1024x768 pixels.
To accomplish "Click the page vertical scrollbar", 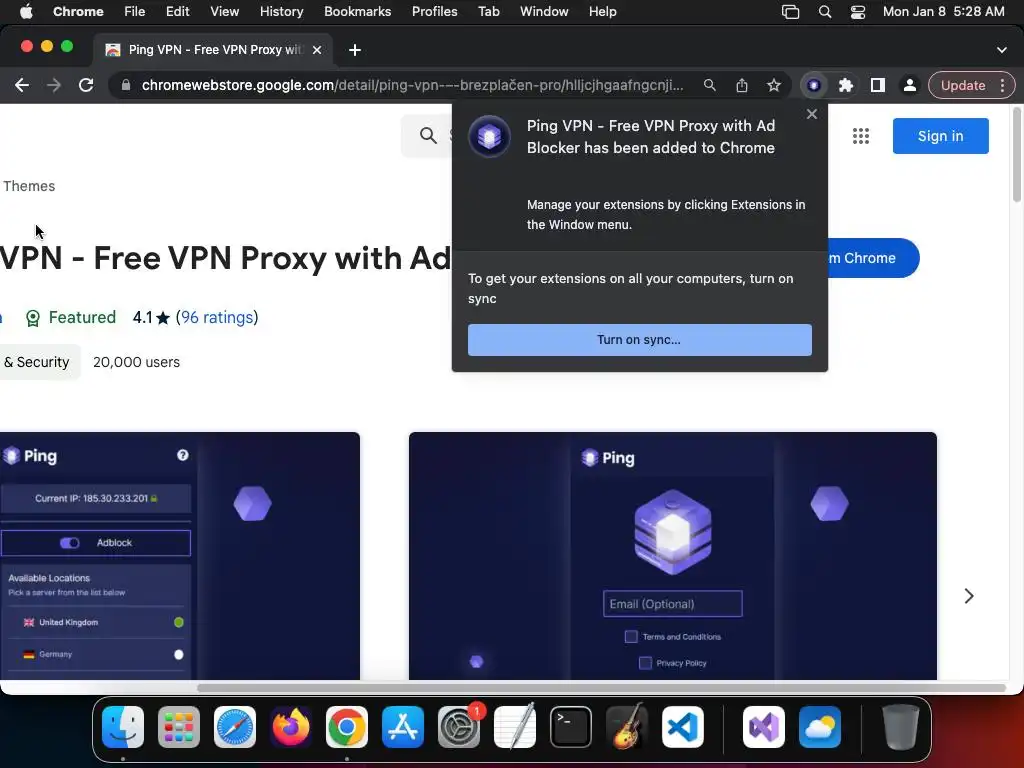I will (1016, 155).
